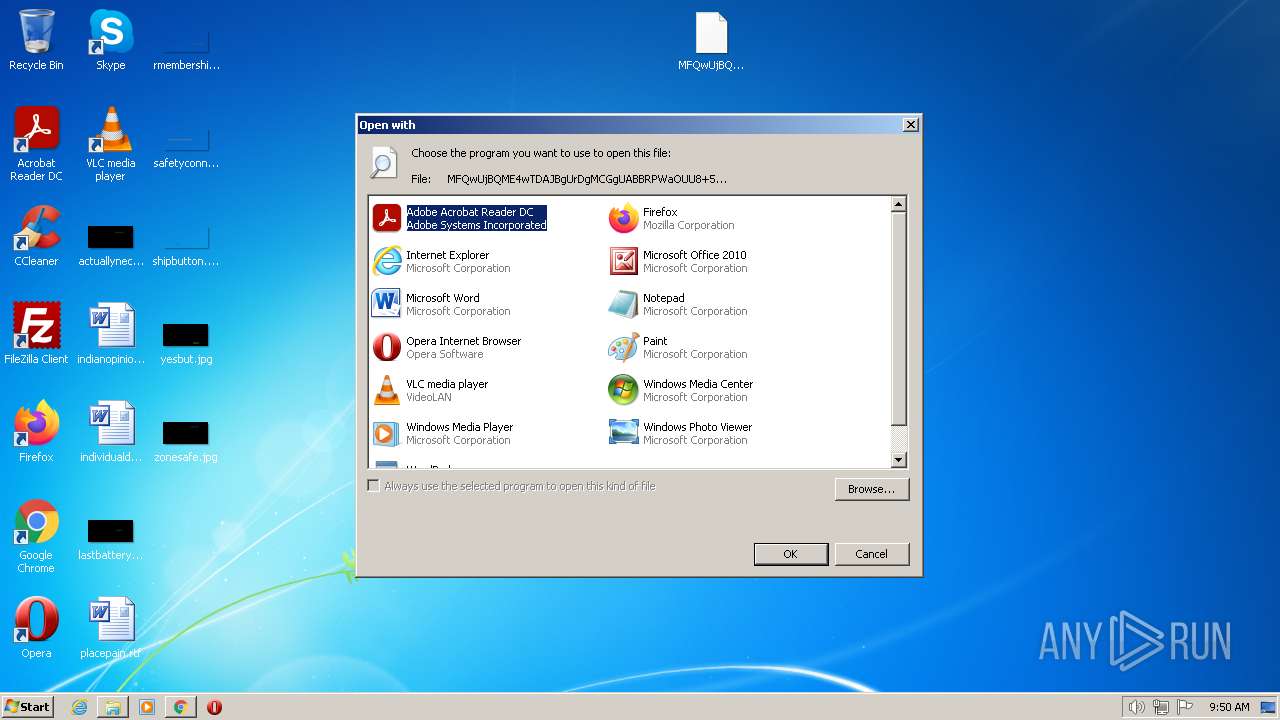Select Adobe Acrobat Reader DC program icon
Image resolution: width=1280 pixels, height=720 pixels.
(386, 218)
